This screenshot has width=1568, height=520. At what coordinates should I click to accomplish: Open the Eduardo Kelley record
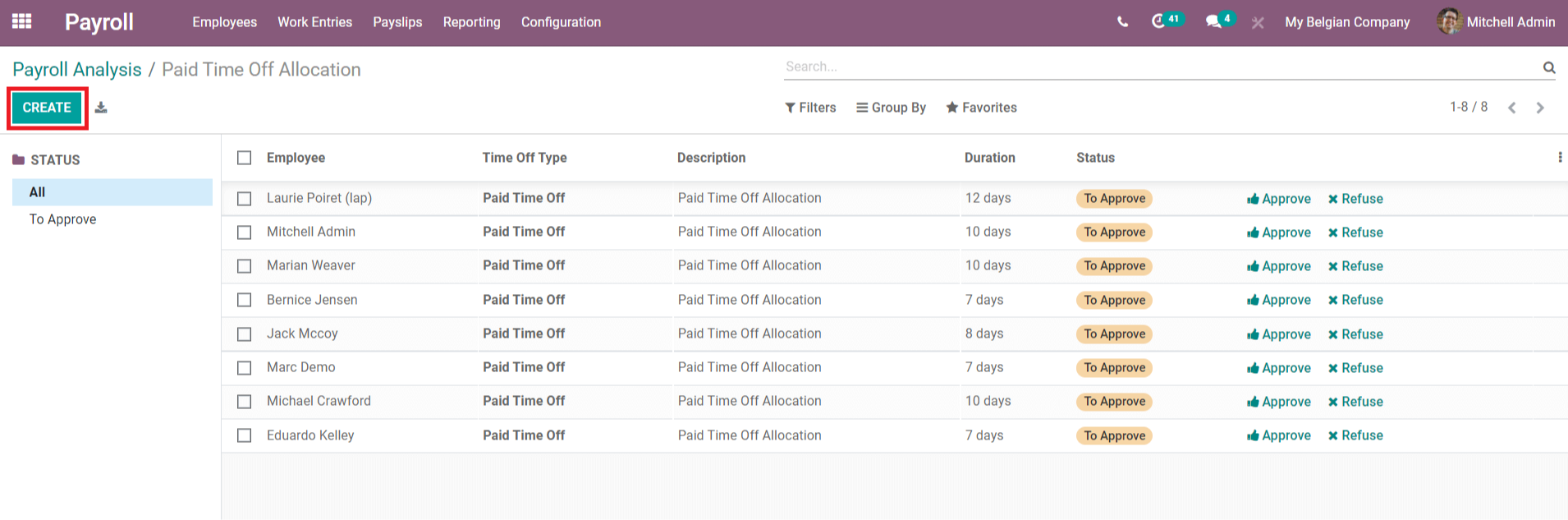point(310,435)
